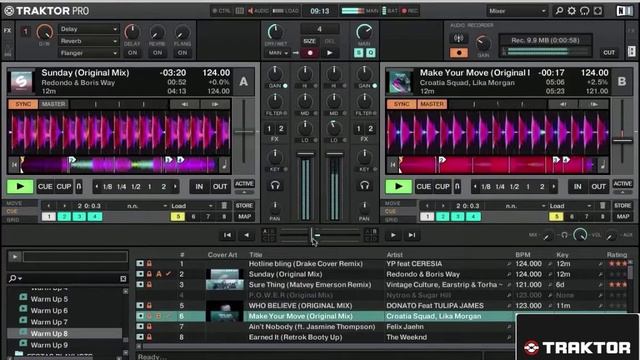Click the crossfader skip-to-start button
640x360 pixels.
(227, 235)
